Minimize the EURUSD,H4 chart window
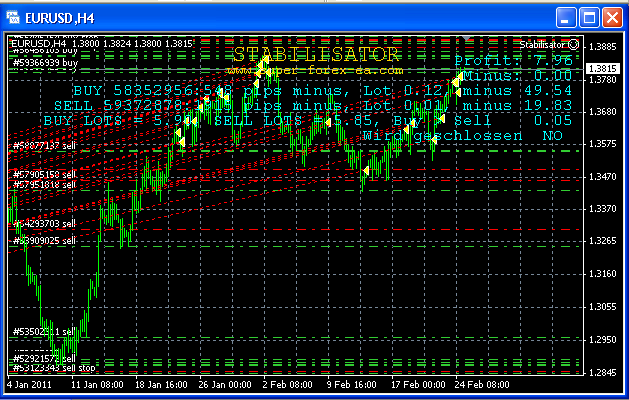Image resolution: width=629 pixels, height=400 pixels. click(x=567, y=17)
